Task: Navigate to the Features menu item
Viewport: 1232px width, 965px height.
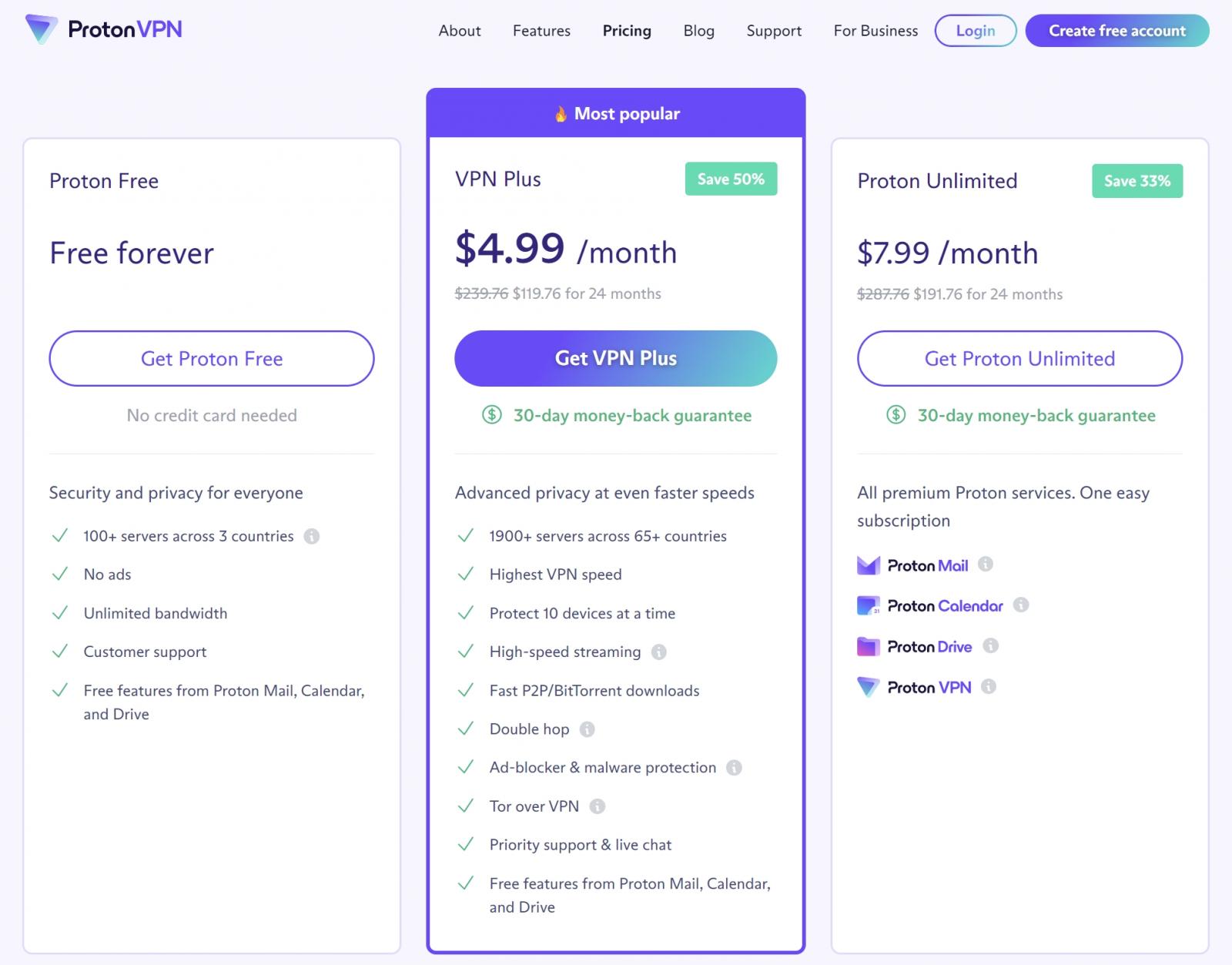Action: point(541,31)
